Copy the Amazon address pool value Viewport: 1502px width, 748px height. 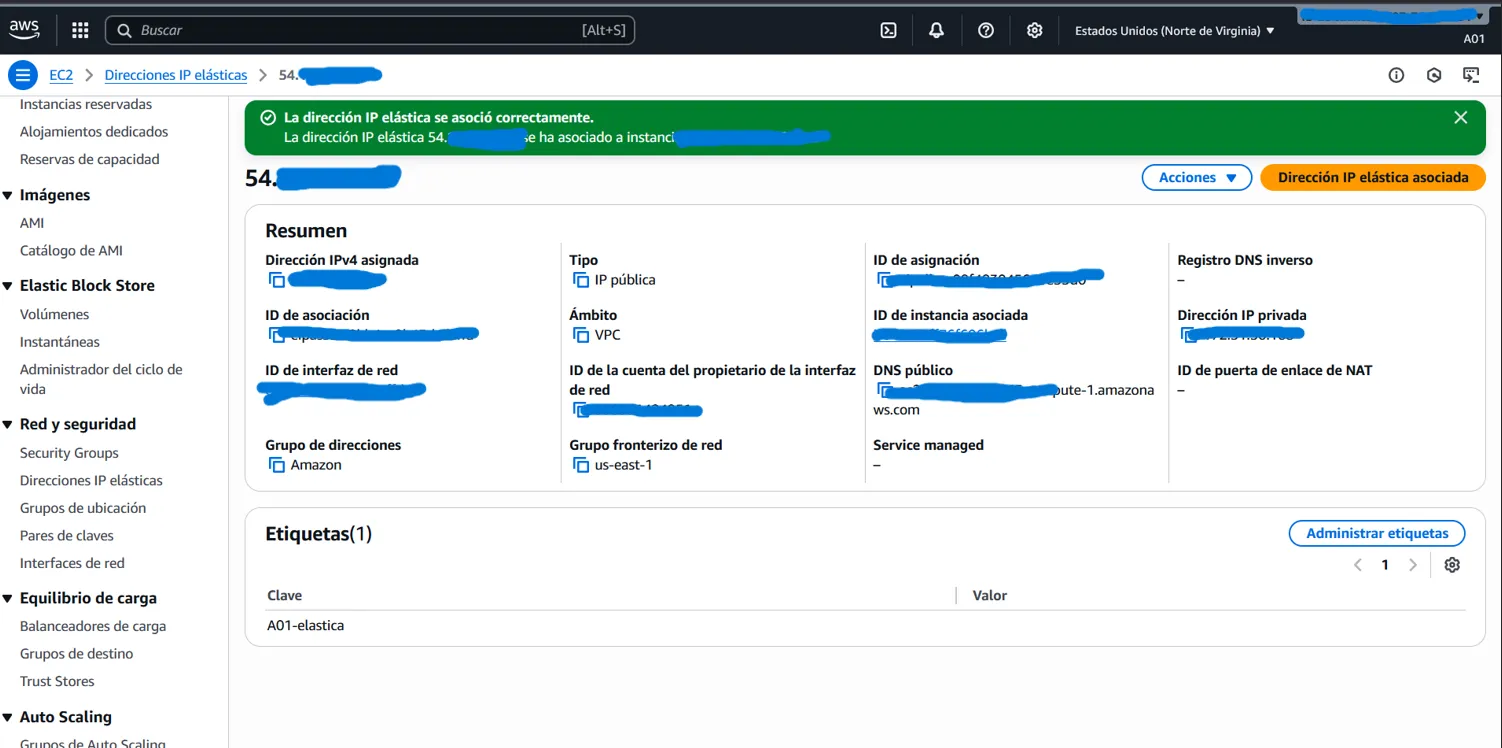click(277, 465)
